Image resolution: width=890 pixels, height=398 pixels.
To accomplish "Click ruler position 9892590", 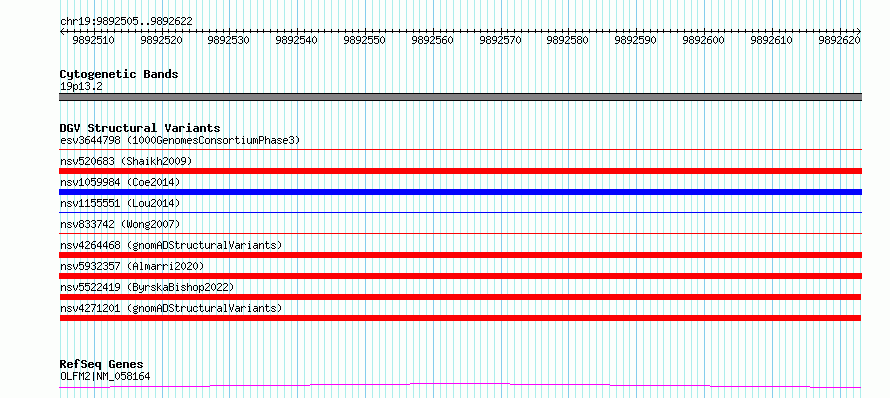I will [x=636, y=40].
